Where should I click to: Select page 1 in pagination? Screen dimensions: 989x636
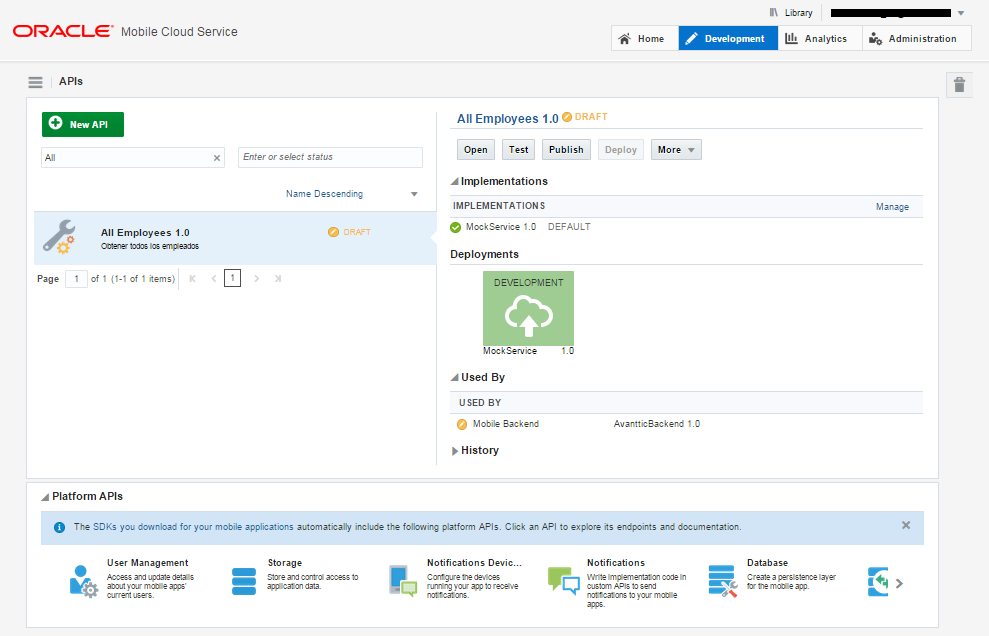point(232,278)
